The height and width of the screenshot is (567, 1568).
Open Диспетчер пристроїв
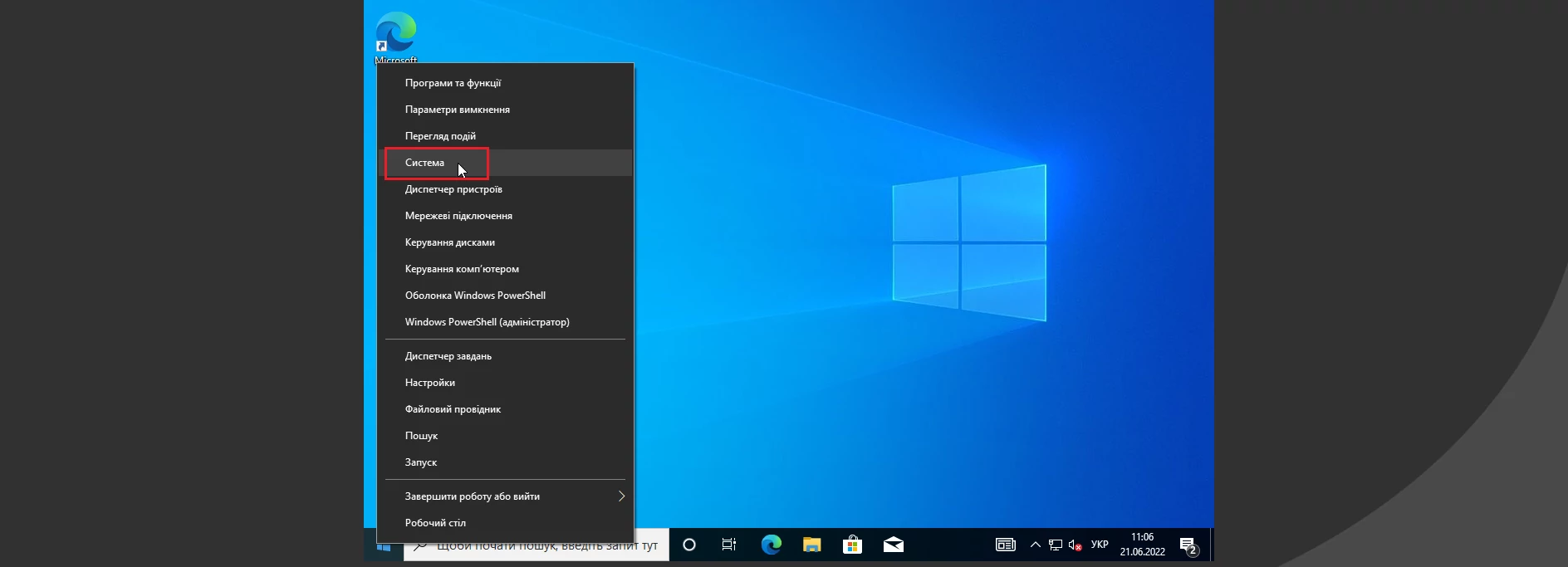click(x=505, y=189)
